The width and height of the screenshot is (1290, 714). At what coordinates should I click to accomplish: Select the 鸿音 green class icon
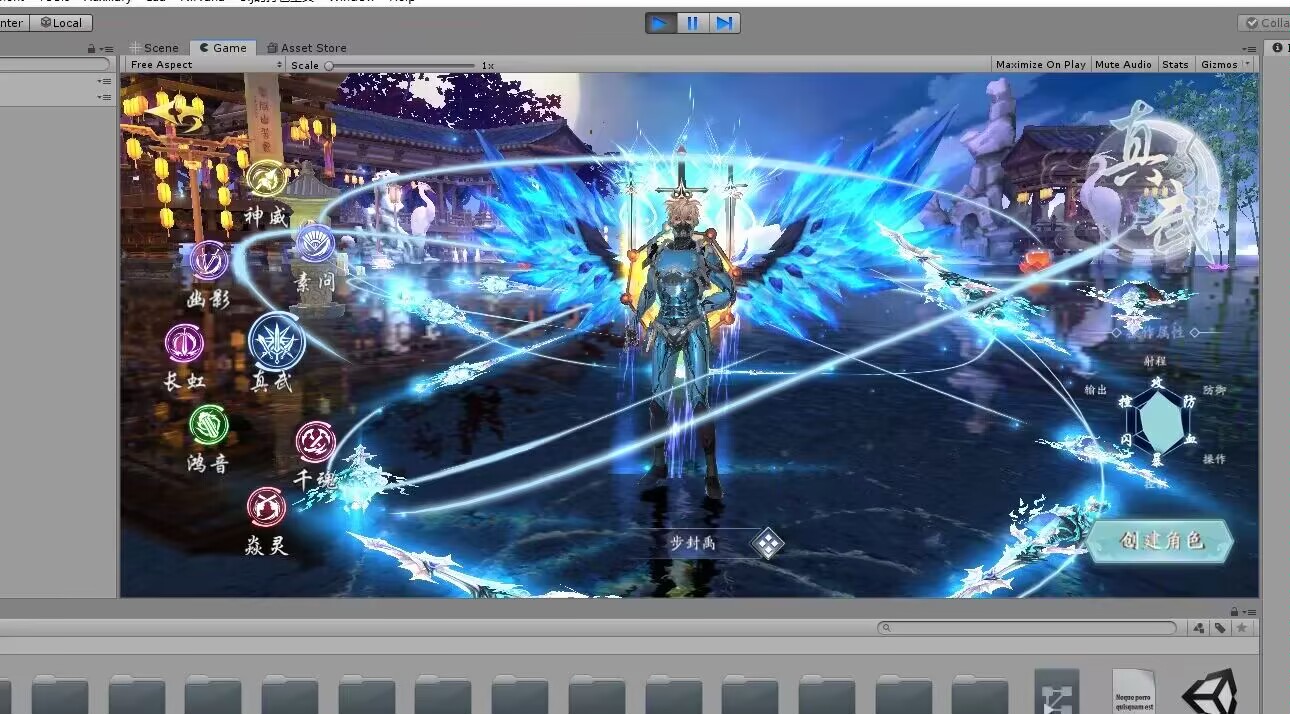(x=209, y=426)
